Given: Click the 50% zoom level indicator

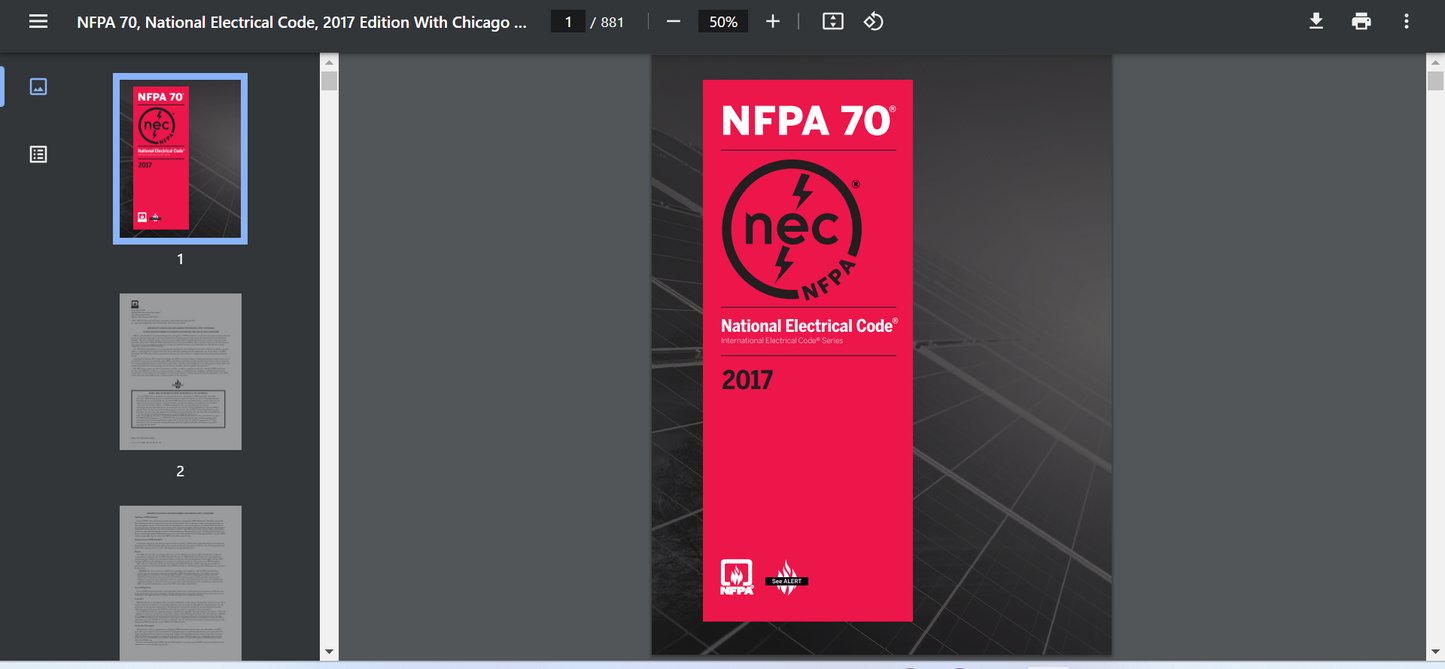Looking at the screenshot, I should [x=722, y=20].
